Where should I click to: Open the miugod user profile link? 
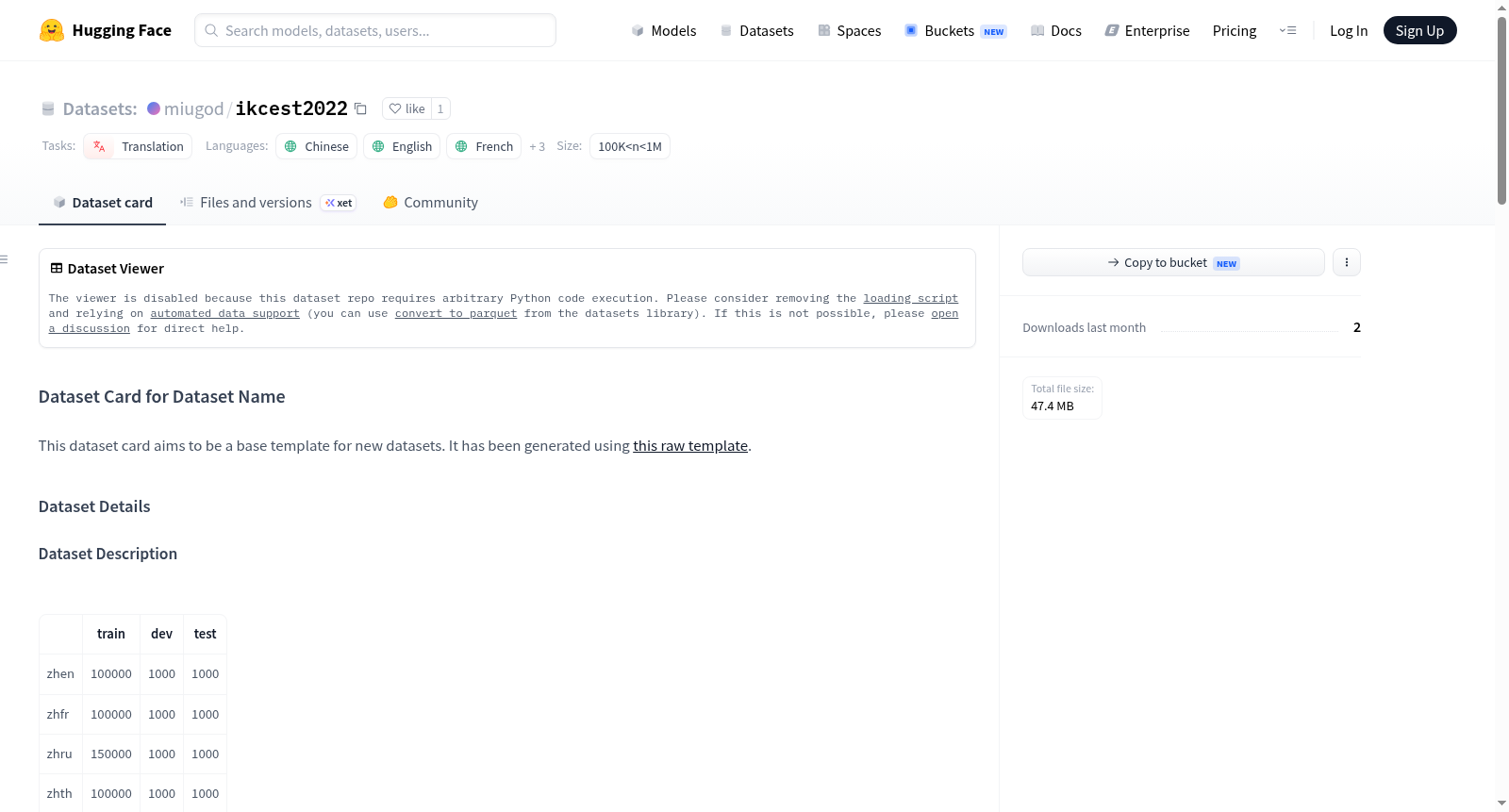(x=193, y=108)
